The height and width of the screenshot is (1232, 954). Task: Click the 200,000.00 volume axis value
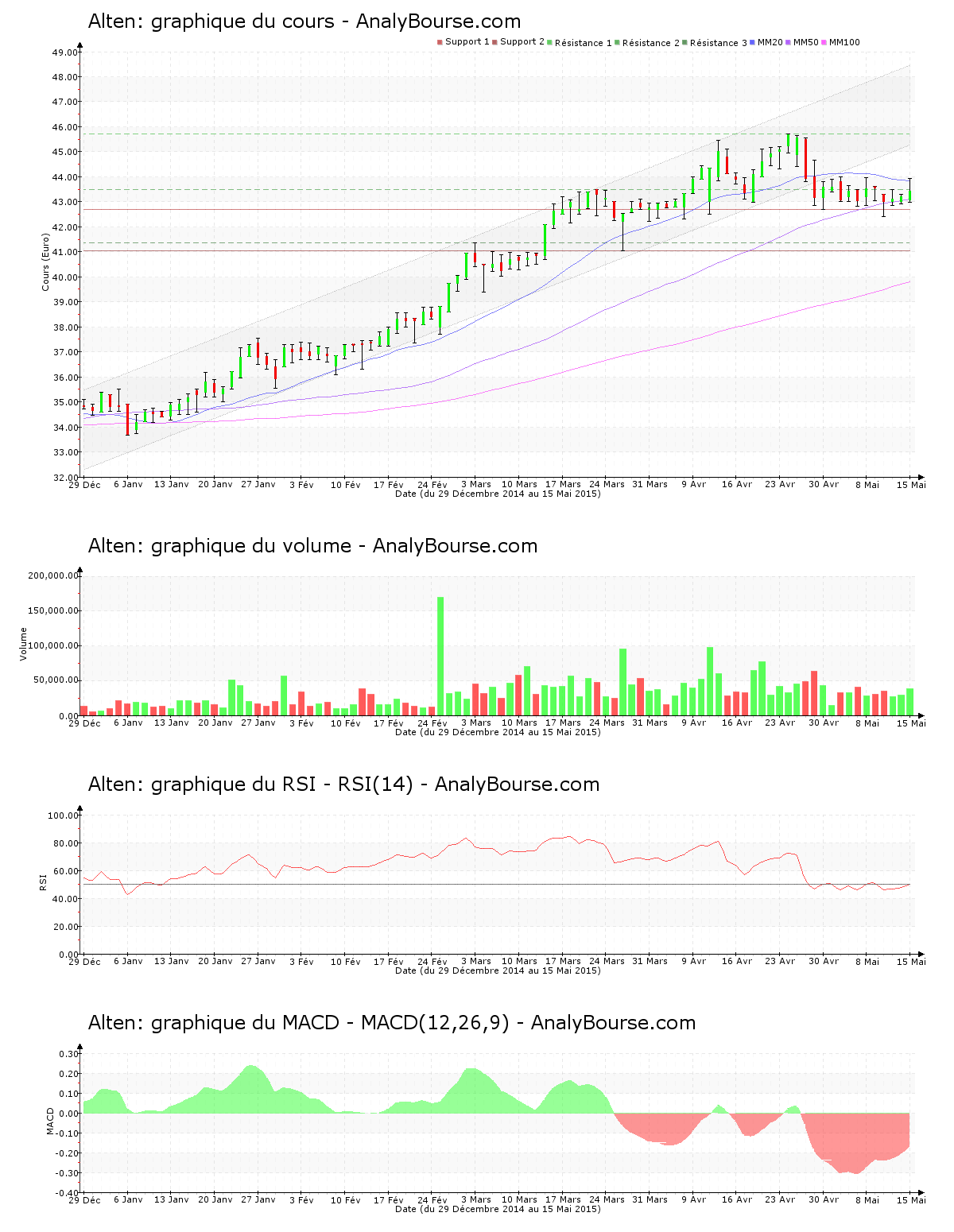click(x=52, y=575)
